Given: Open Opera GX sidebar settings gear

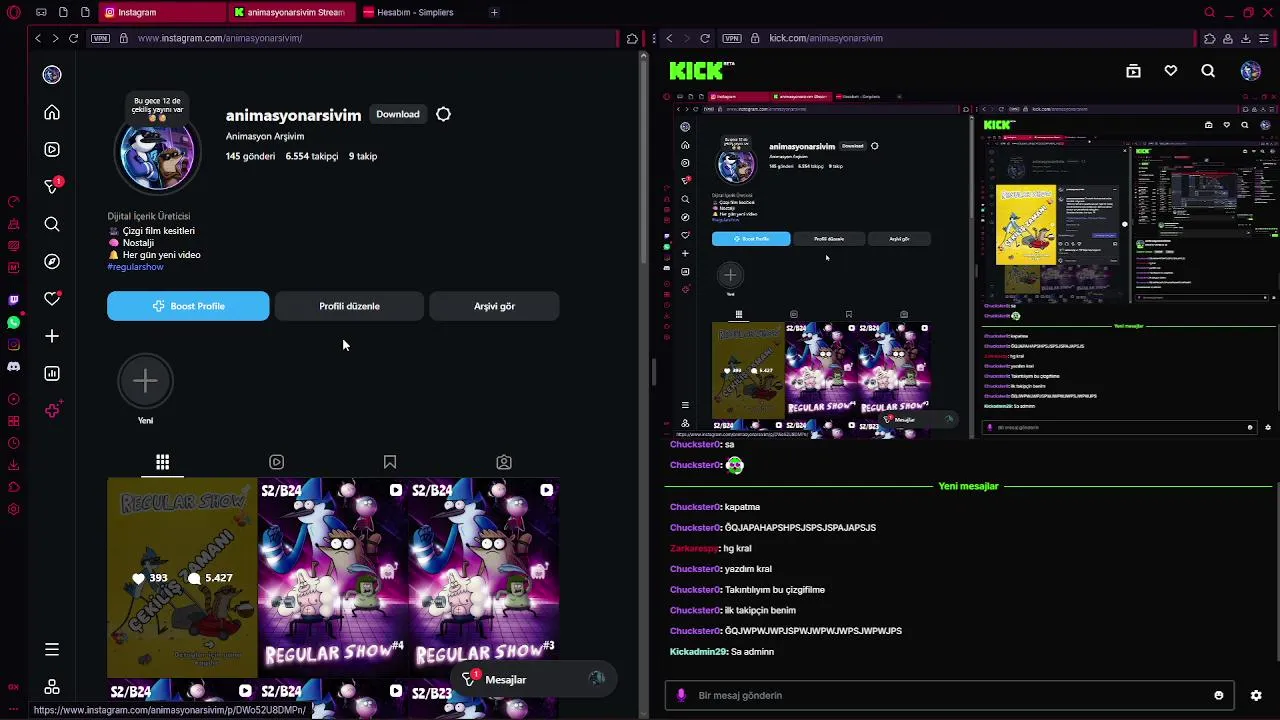Looking at the screenshot, I should [14, 509].
